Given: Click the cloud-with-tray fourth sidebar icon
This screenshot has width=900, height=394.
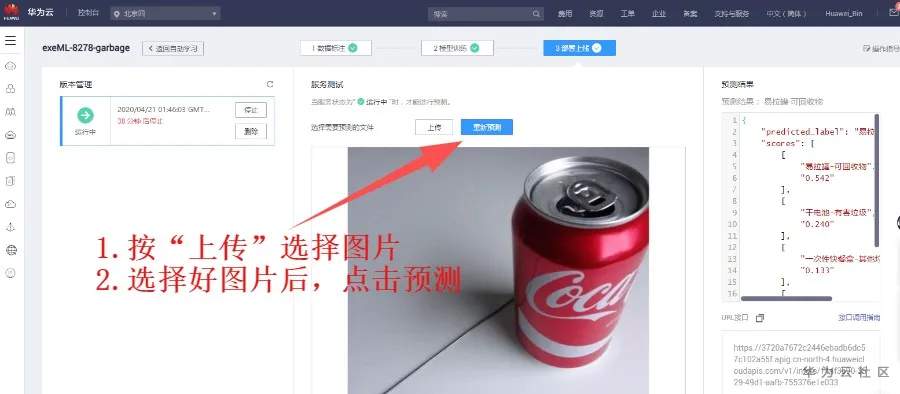Looking at the screenshot, I should (x=10, y=135).
